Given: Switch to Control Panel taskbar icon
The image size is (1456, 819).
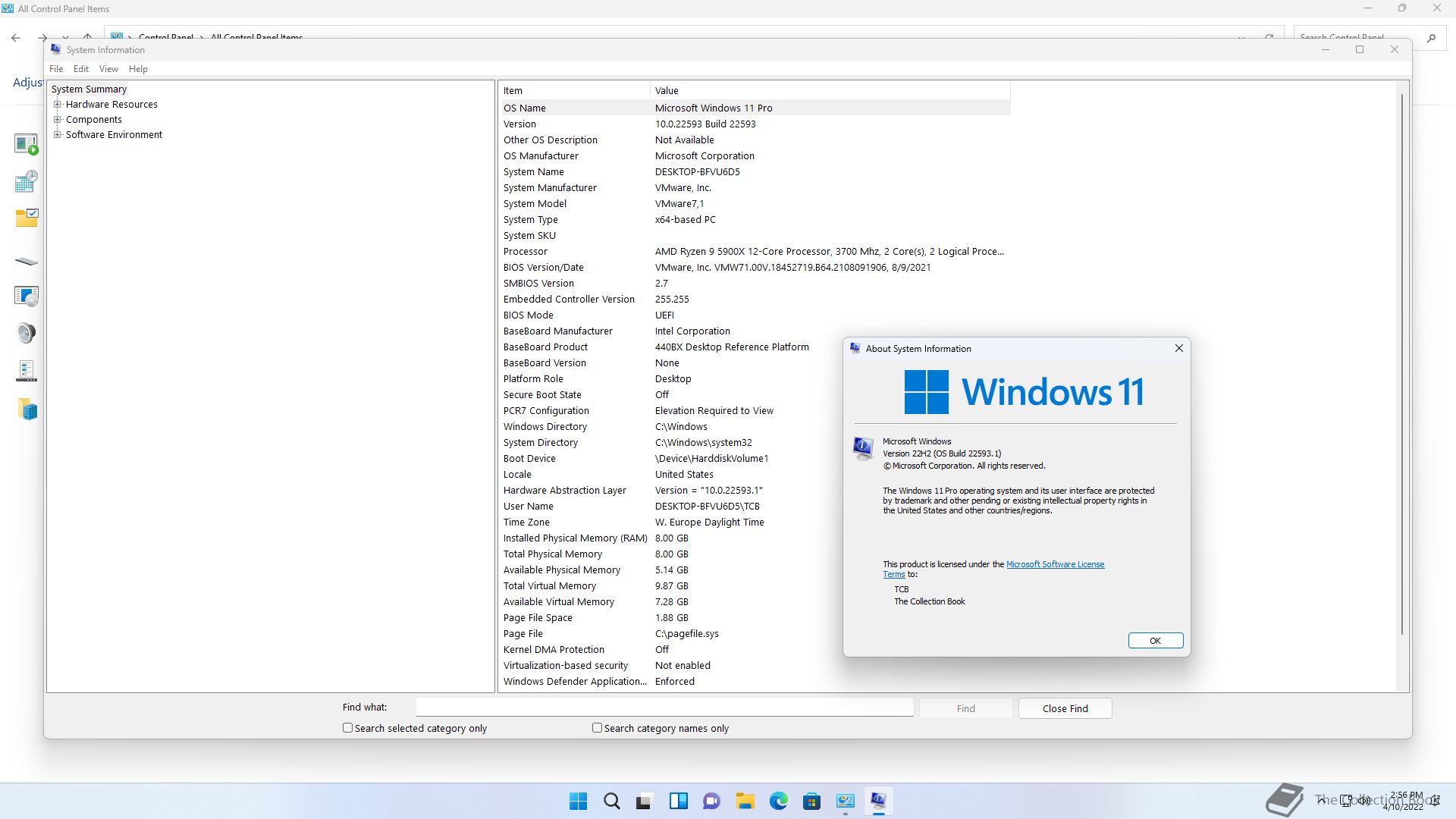Looking at the screenshot, I should (x=845, y=801).
